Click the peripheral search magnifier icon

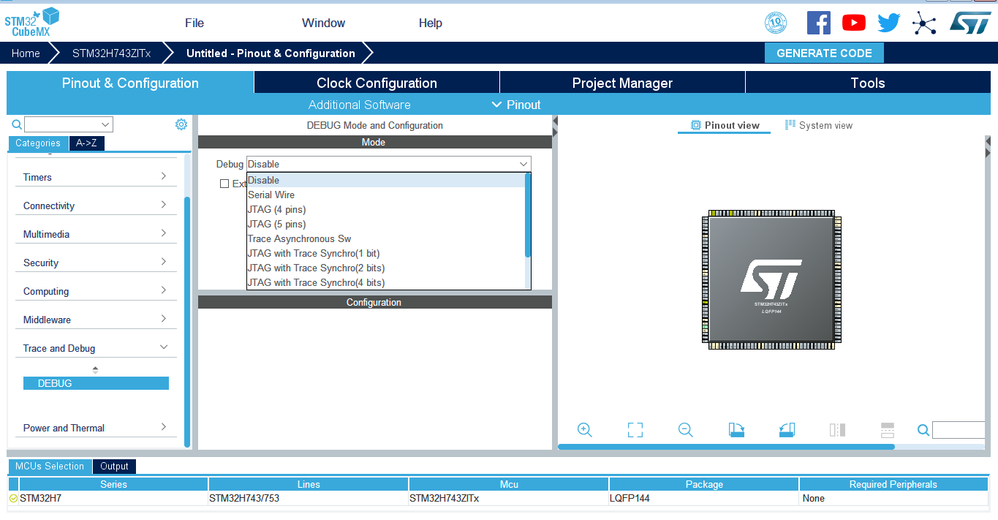[17, 124]
